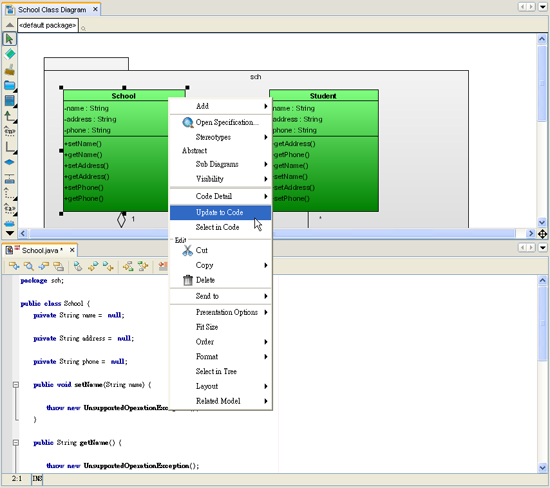Open the Related Model submenu

coord(220,401)
